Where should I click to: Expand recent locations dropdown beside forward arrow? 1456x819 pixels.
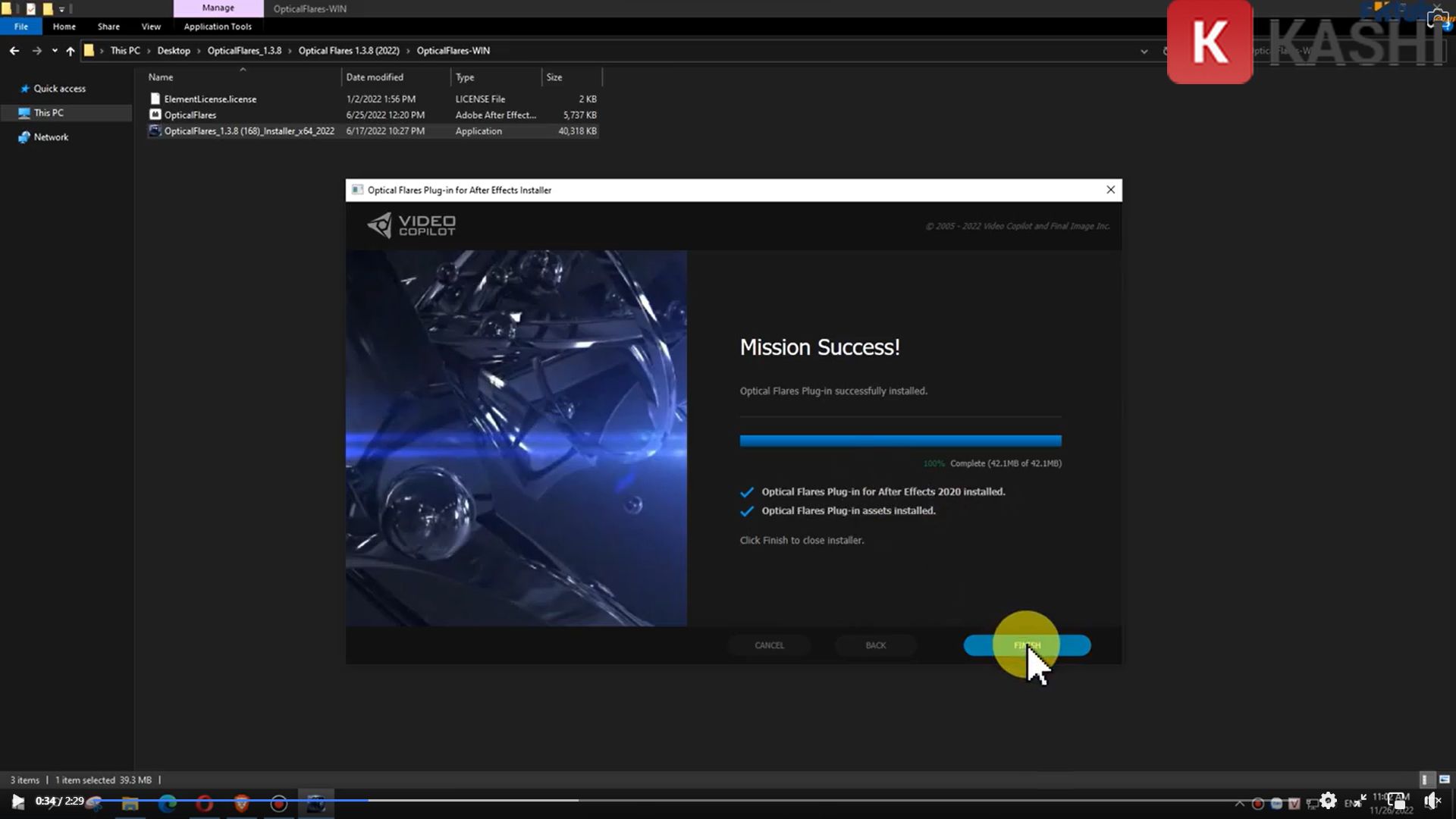[x=55, y=51]
